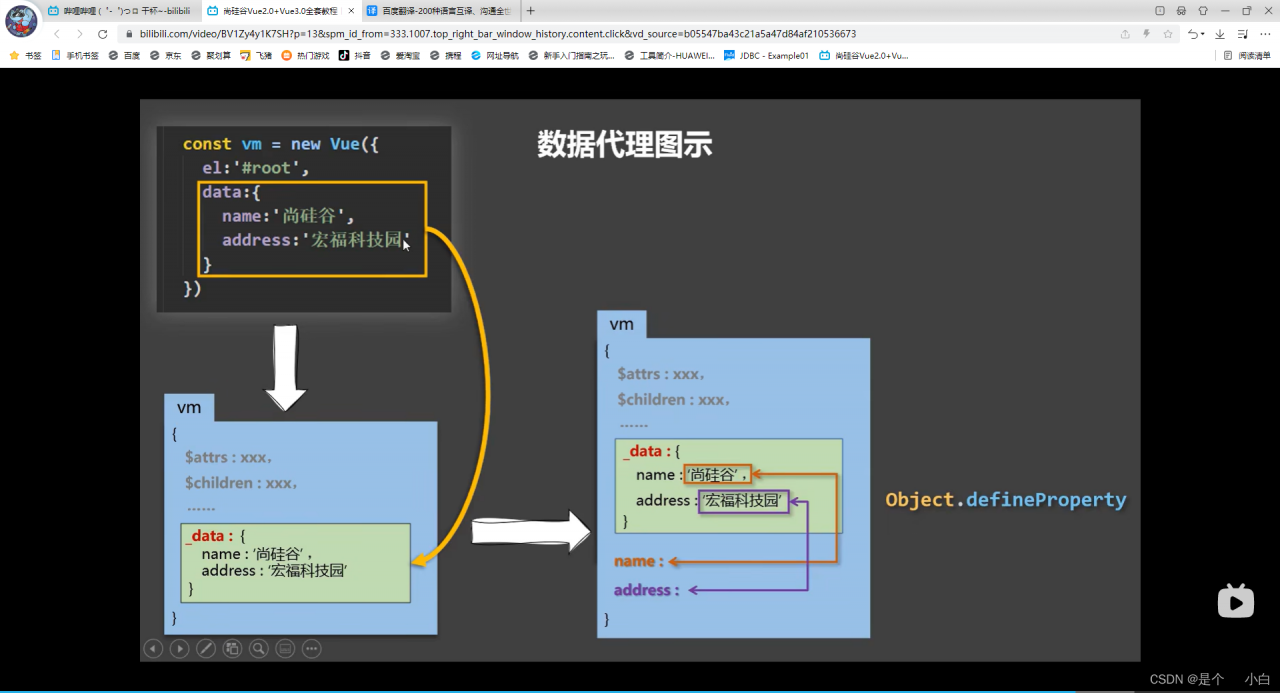The image size is (1280, 693).
Task: Toggle subtitles in slideshow controls
Action: (x=285, y=649)
